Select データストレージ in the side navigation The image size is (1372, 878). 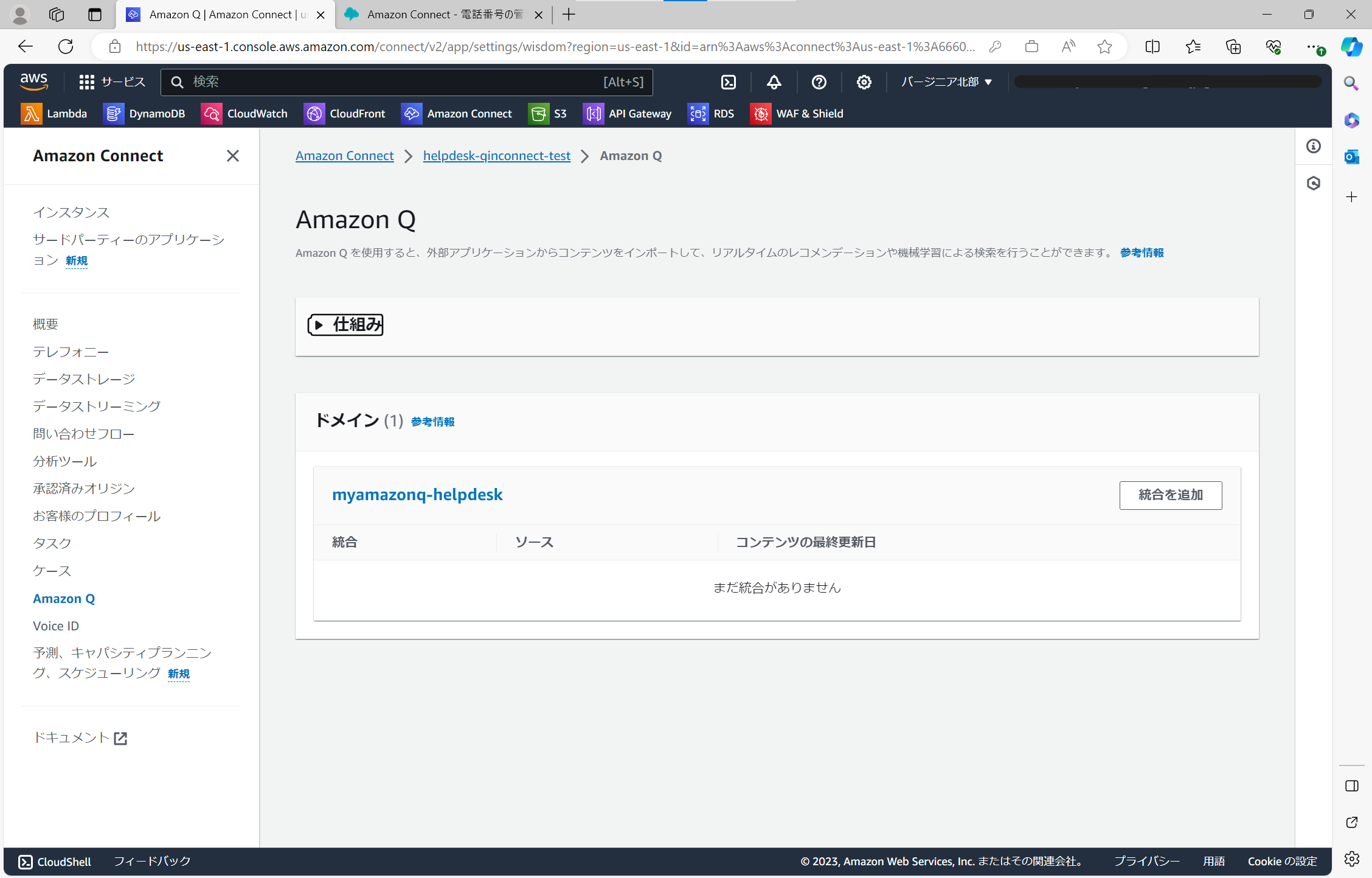tap(84, 379)
